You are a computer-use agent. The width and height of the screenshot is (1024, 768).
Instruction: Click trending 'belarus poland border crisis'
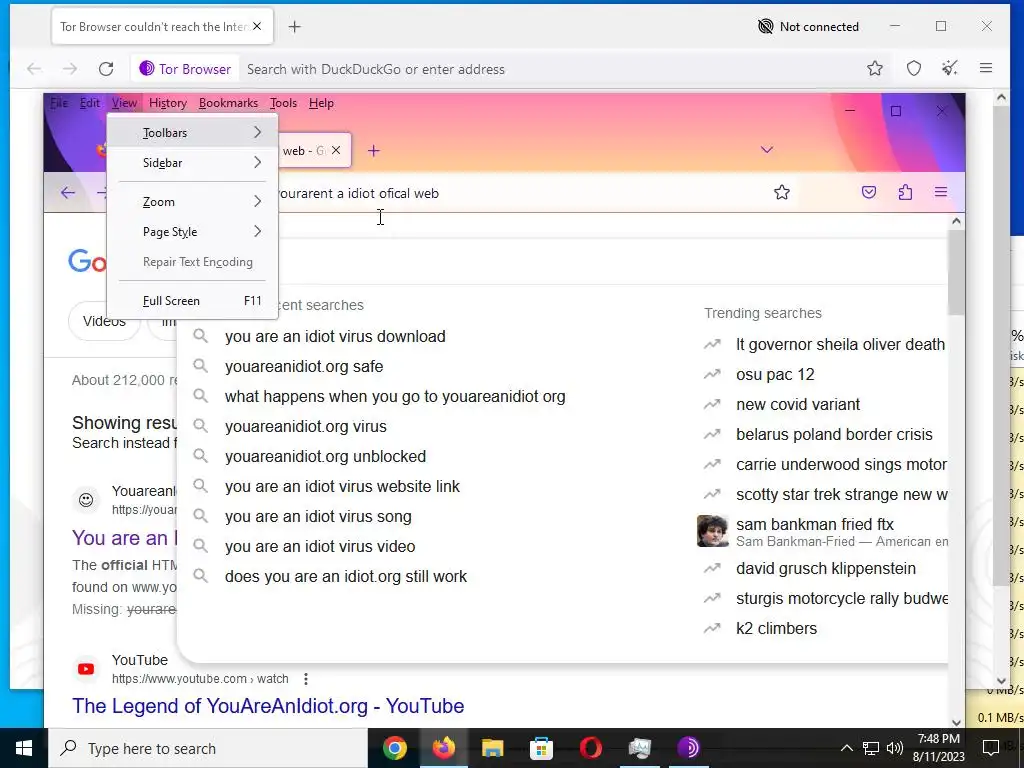(834, 434)
